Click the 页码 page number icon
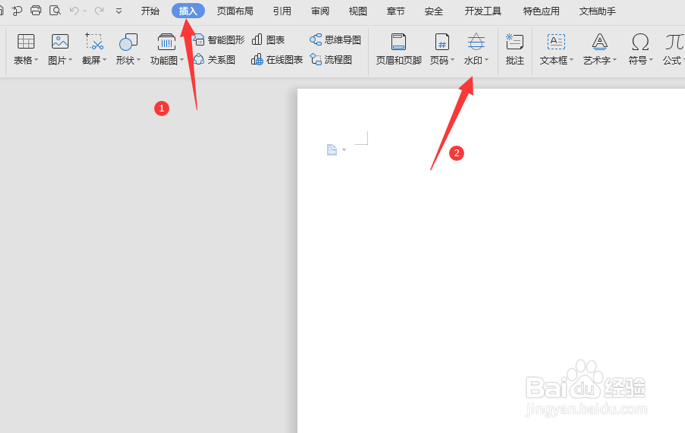 (442, 42)
